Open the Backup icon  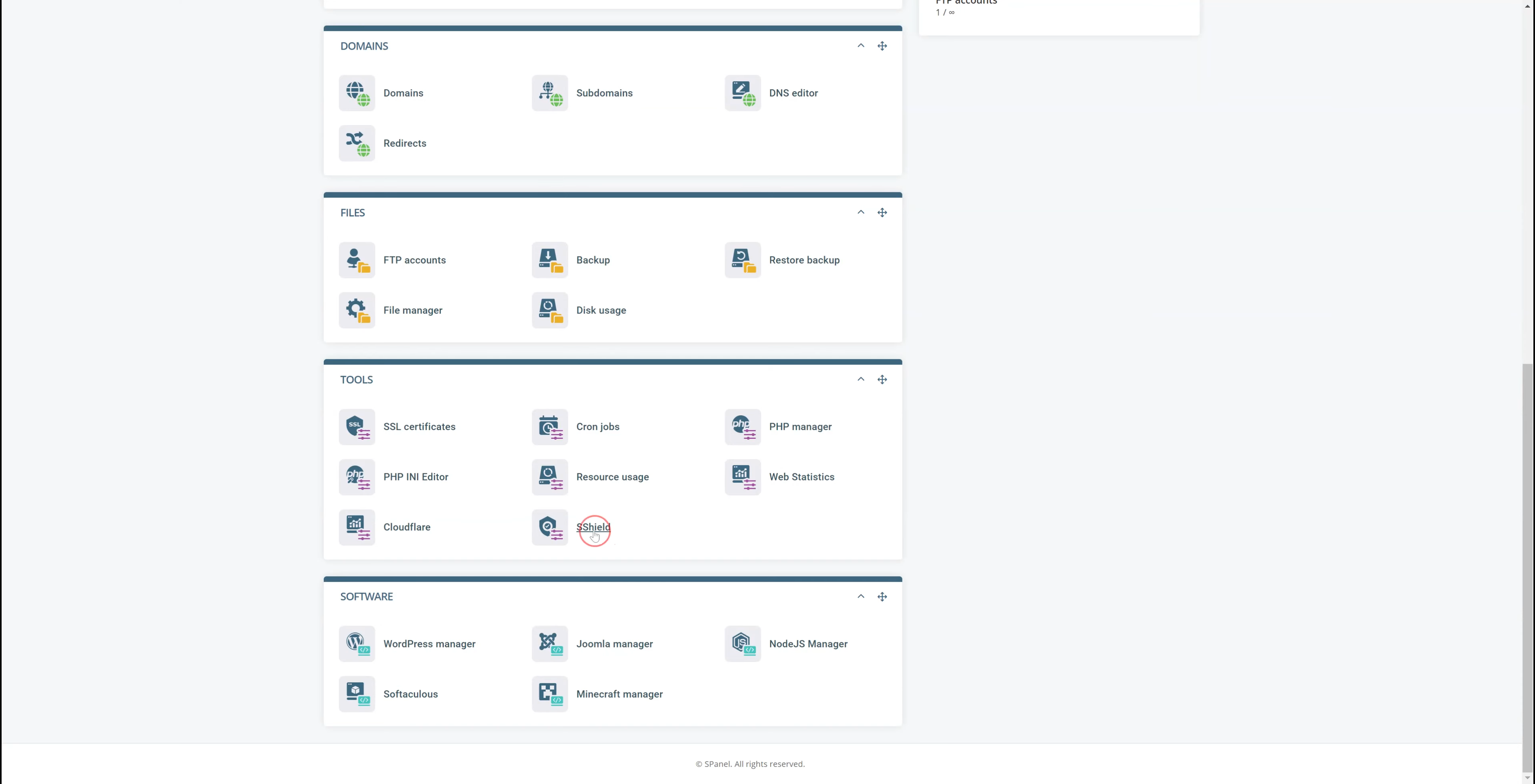(x=549, y=260)
